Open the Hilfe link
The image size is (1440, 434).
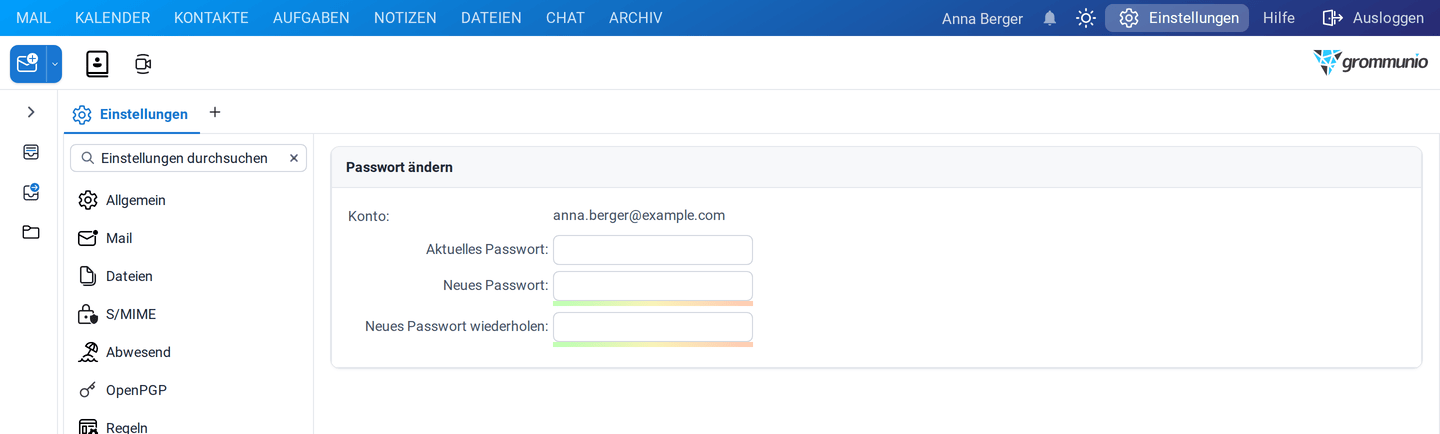1279,18
